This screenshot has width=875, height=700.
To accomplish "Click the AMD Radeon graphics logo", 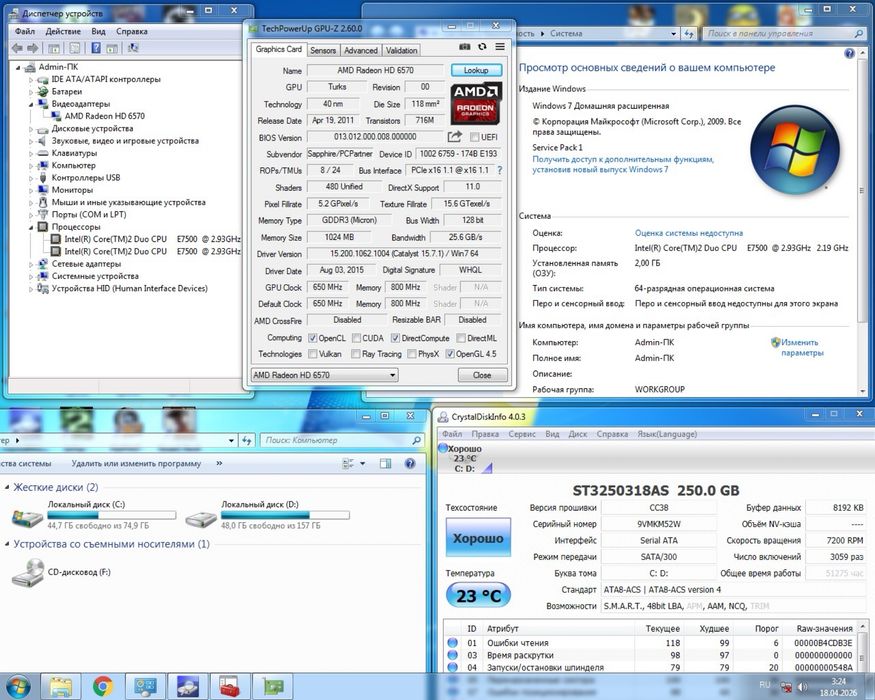I will tap(477, 104).
